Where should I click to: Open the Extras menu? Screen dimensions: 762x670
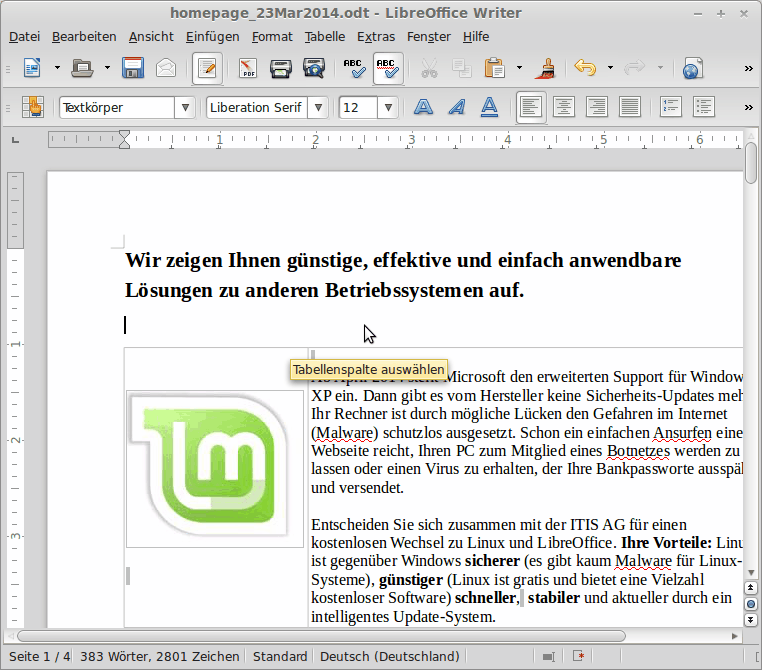click(x=376, y=37)
